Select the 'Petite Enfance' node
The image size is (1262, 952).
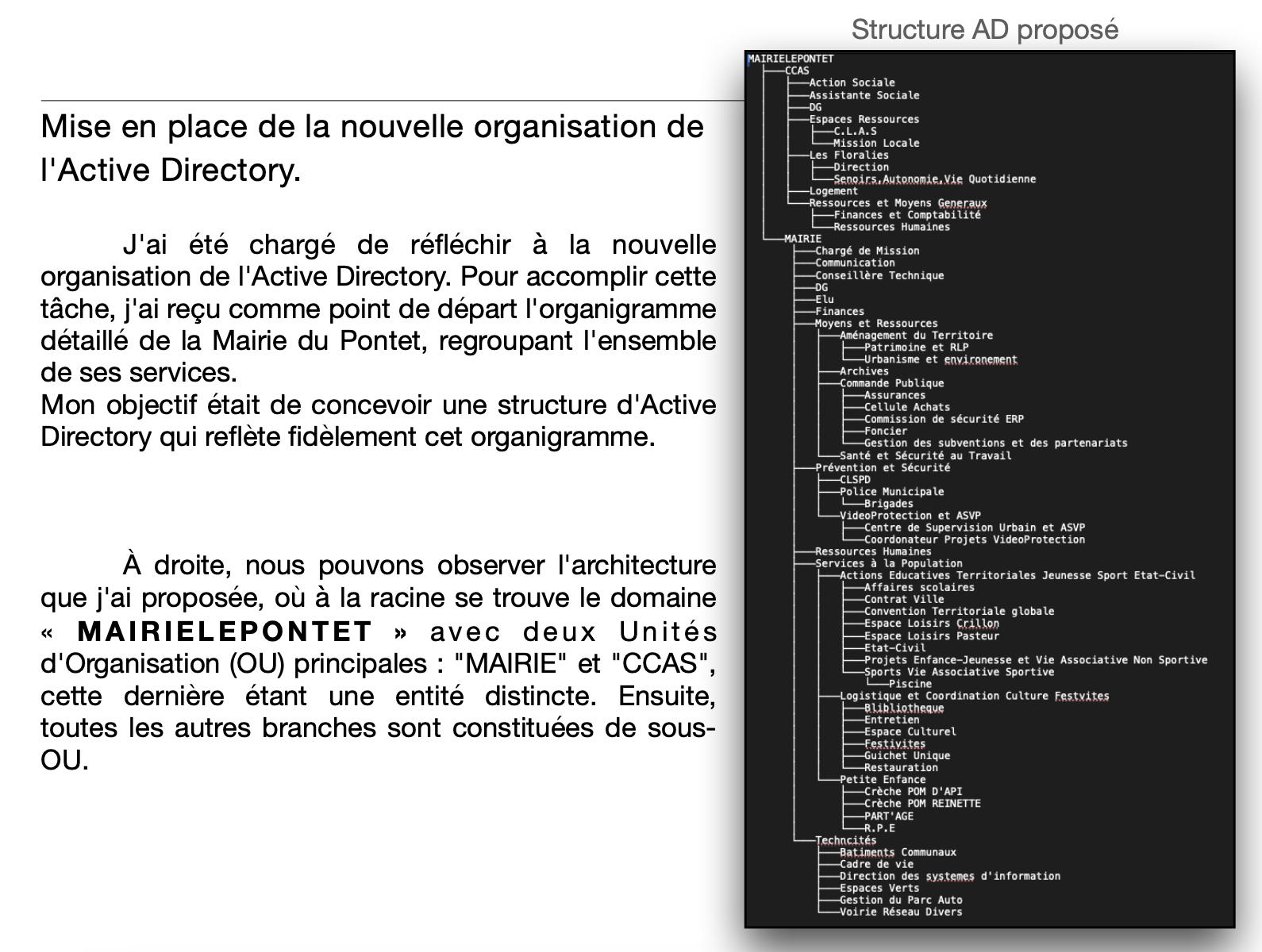click(x=883, y=780)
